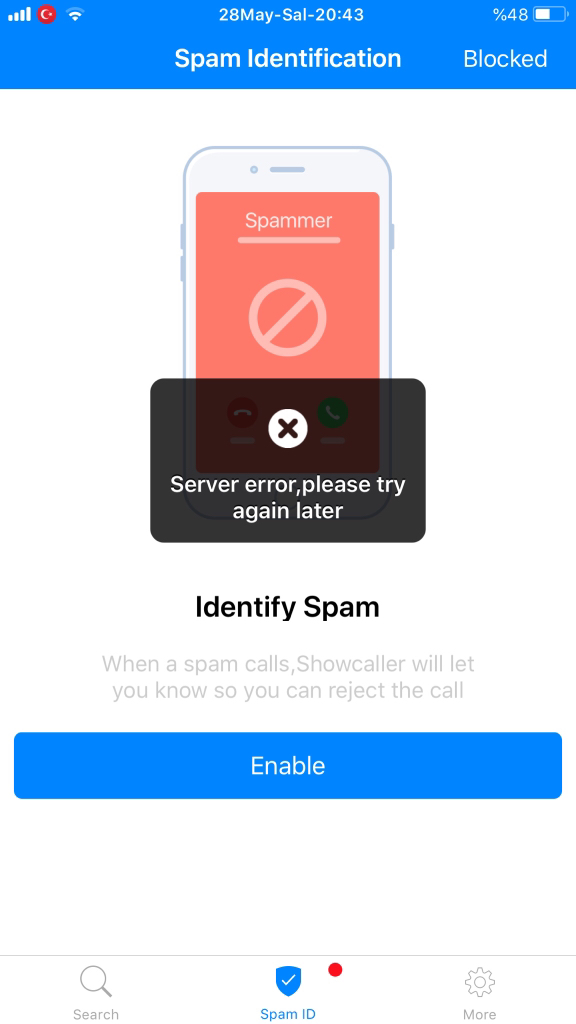Tap the red decline call icon
The height and width of the screenshot is (1024, 576).
(242, 413)
